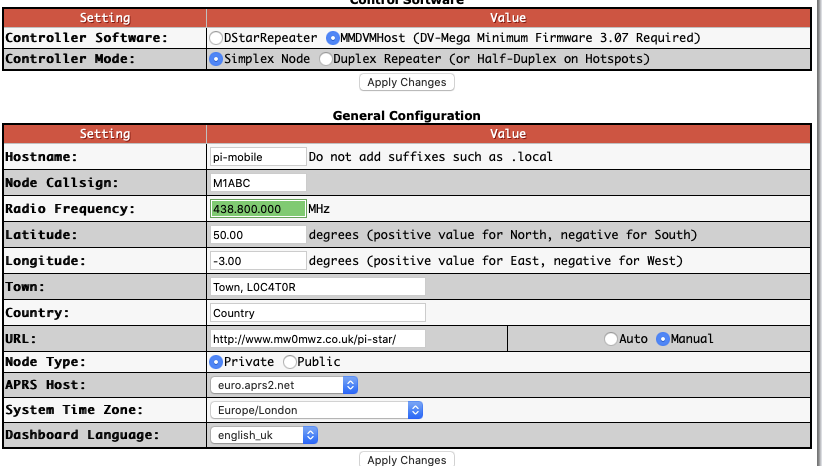Click 'Do not add suffixes such as .local' text
Screen dimensions: 822x466
(x=430, y=157)
